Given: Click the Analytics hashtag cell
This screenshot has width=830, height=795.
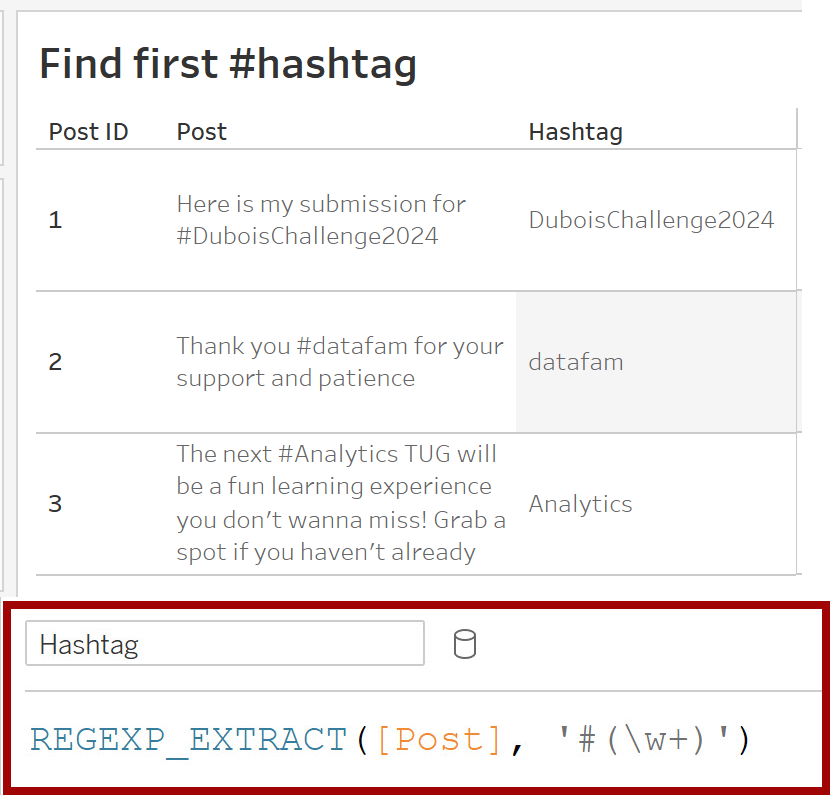Looking at the screenshot, I should pyautogui.click(x=580, y=504).
